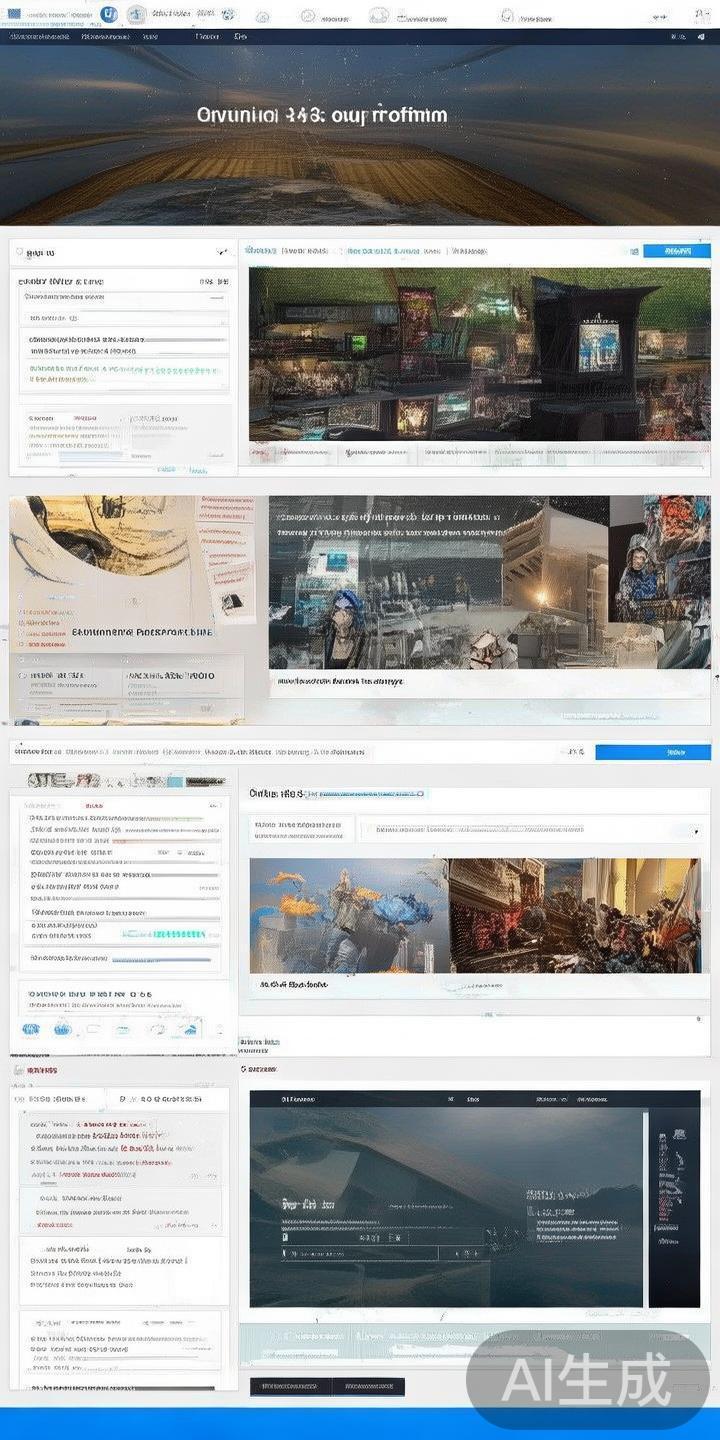Click the blue circular logo icon in top header
Screen dimensions: 720x1440
pos(109,14)
